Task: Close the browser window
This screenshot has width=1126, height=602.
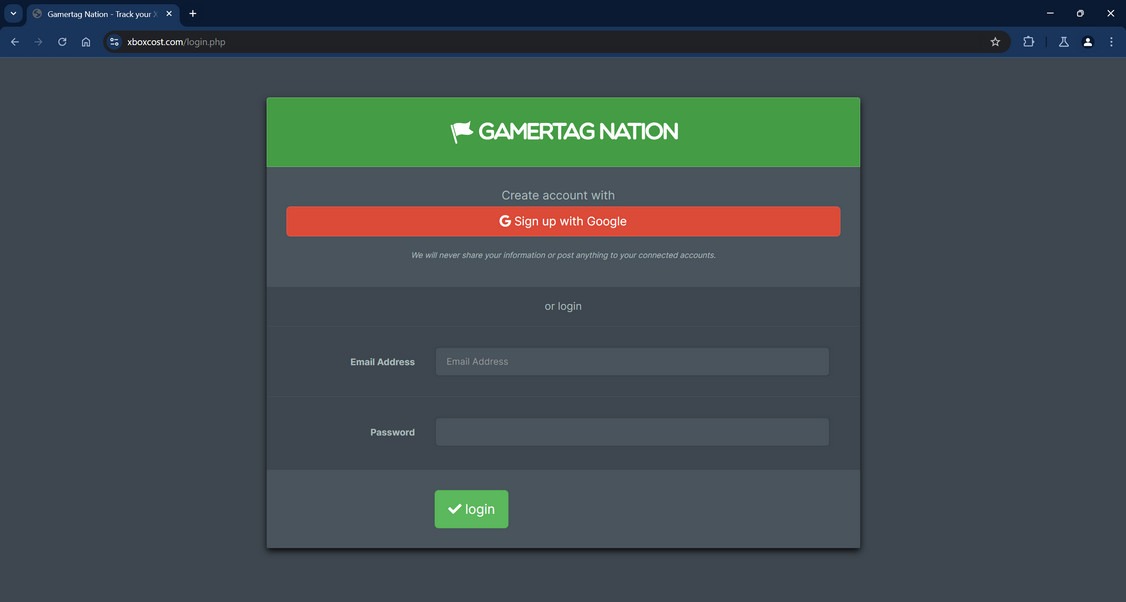Action: click(x=1110, y=14)
